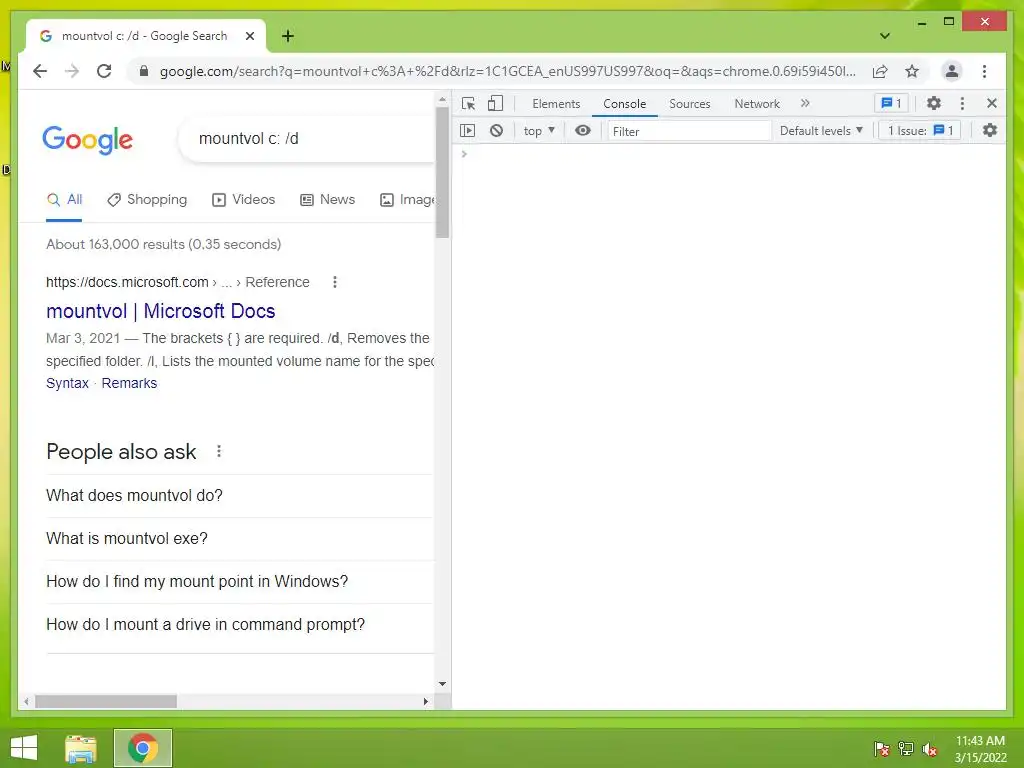Go back with the browser back arrow
Screen dimensions: 1024x768
click(40, 71)
